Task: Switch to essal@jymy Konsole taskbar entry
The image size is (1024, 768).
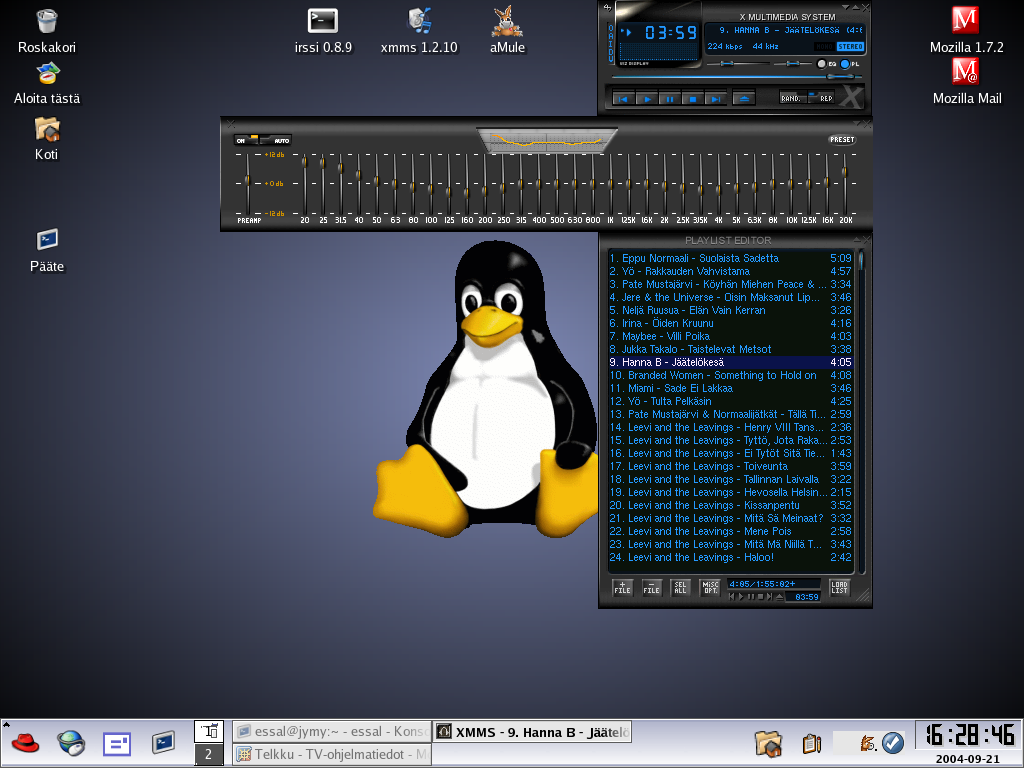Action: [x=332, y=731]
